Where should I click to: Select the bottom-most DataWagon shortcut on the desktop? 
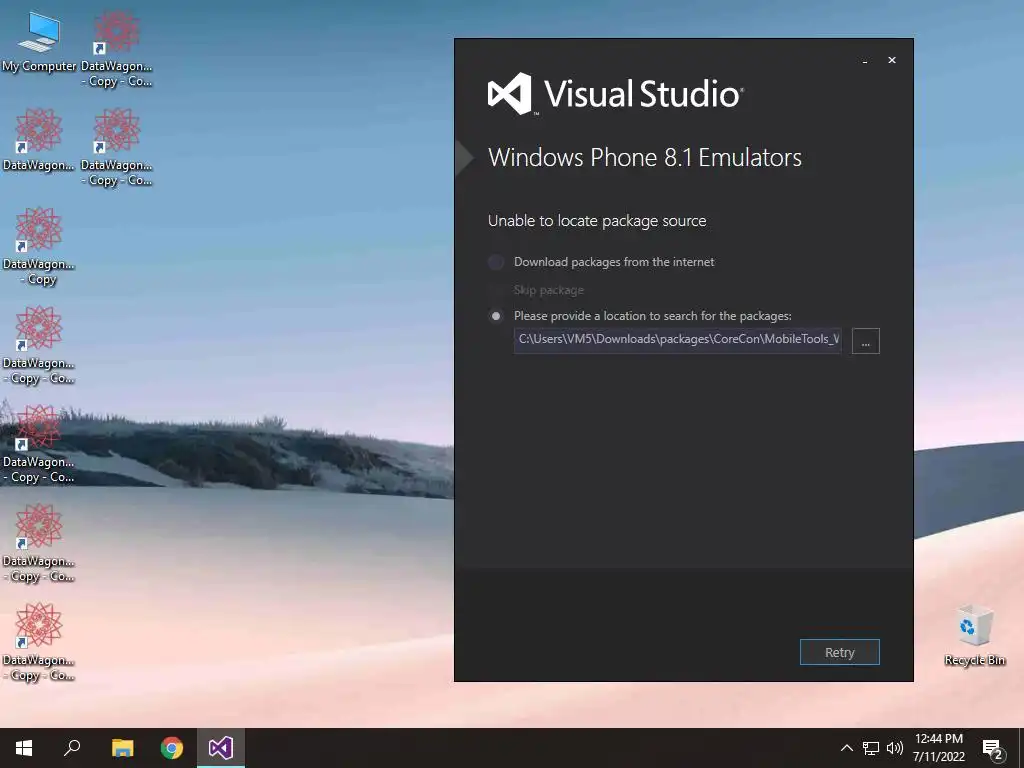click(39, 642)
